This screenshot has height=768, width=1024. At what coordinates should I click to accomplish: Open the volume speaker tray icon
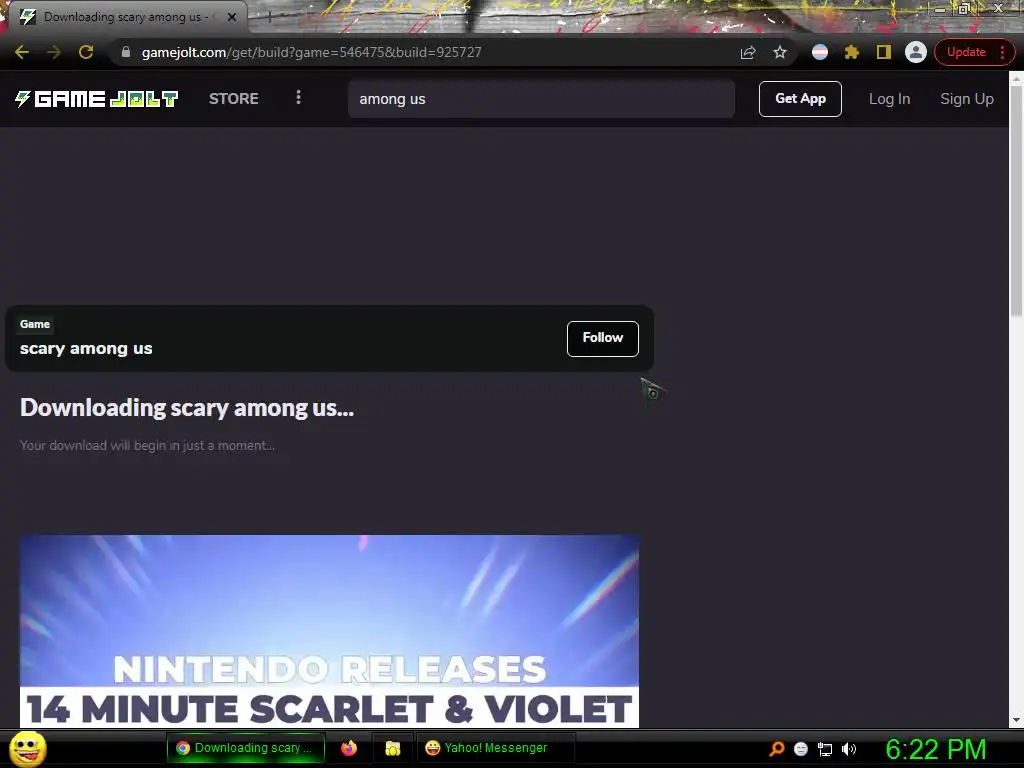(848, 749)
